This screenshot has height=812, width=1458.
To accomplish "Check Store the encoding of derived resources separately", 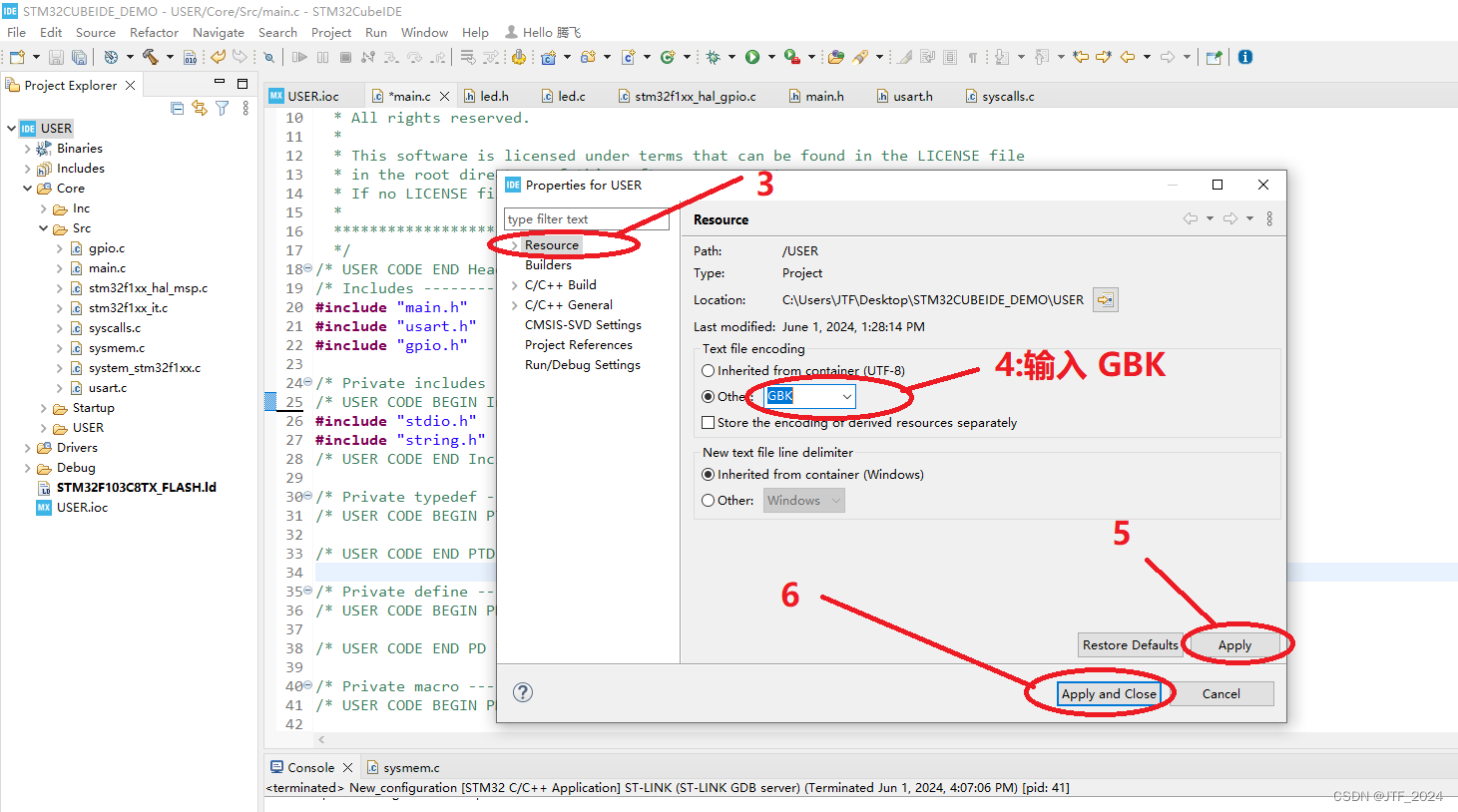I will 709,422.
